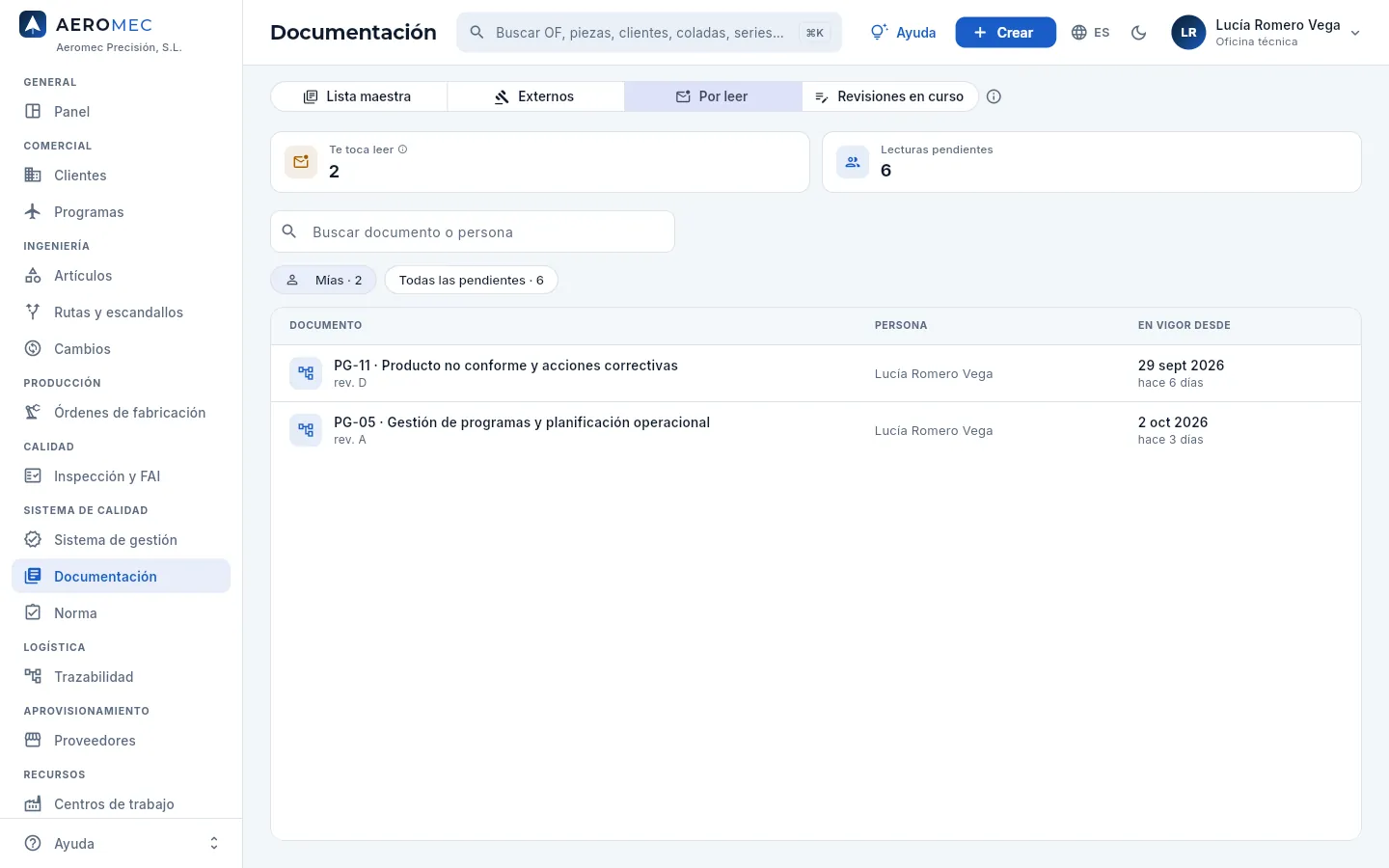The height and width of the screenshot is (868, 1389).
Task: Open Proveedores section
Action: coord(121,741)
